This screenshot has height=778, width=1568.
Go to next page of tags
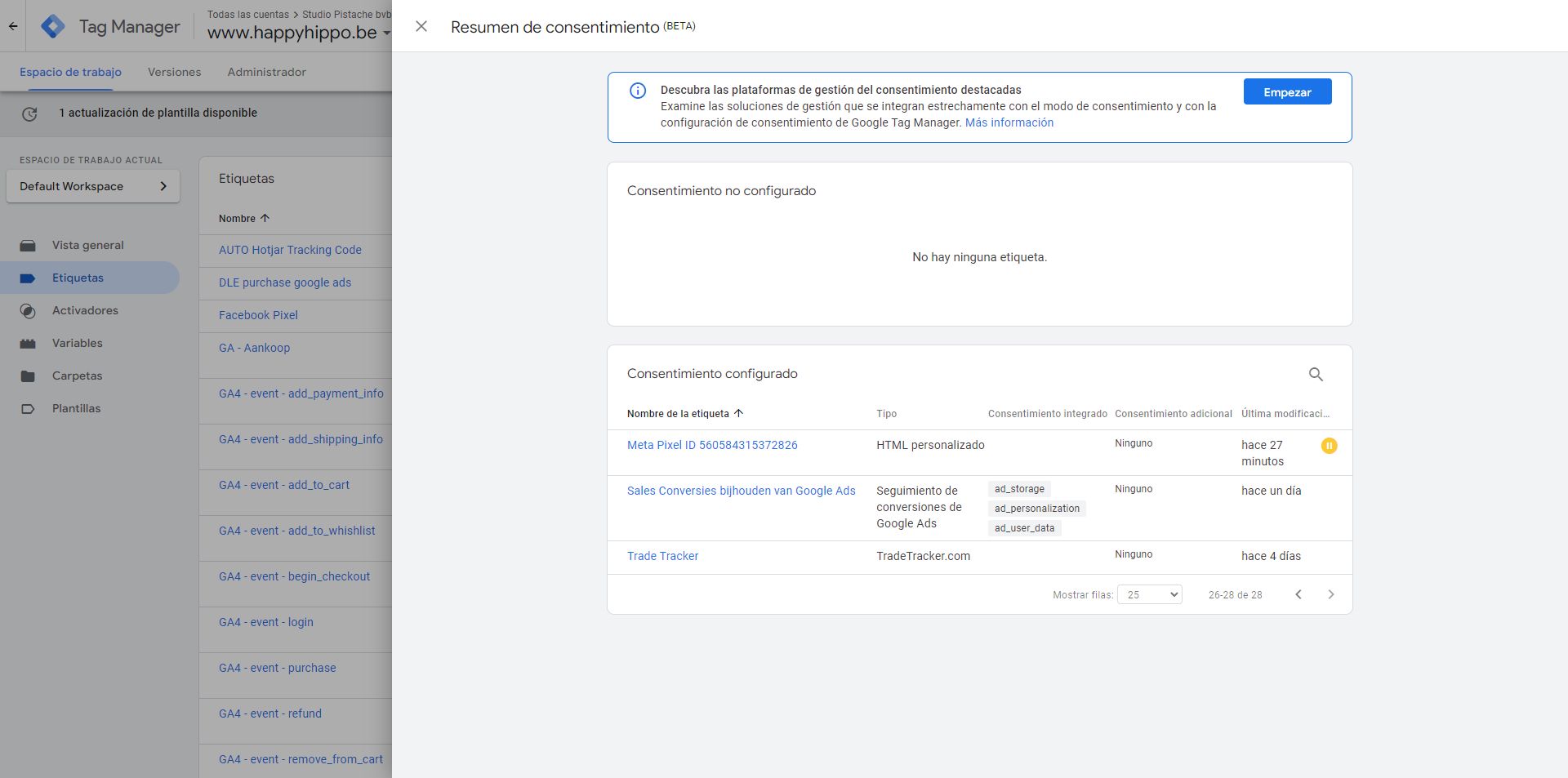click(x=1330, y=594)
